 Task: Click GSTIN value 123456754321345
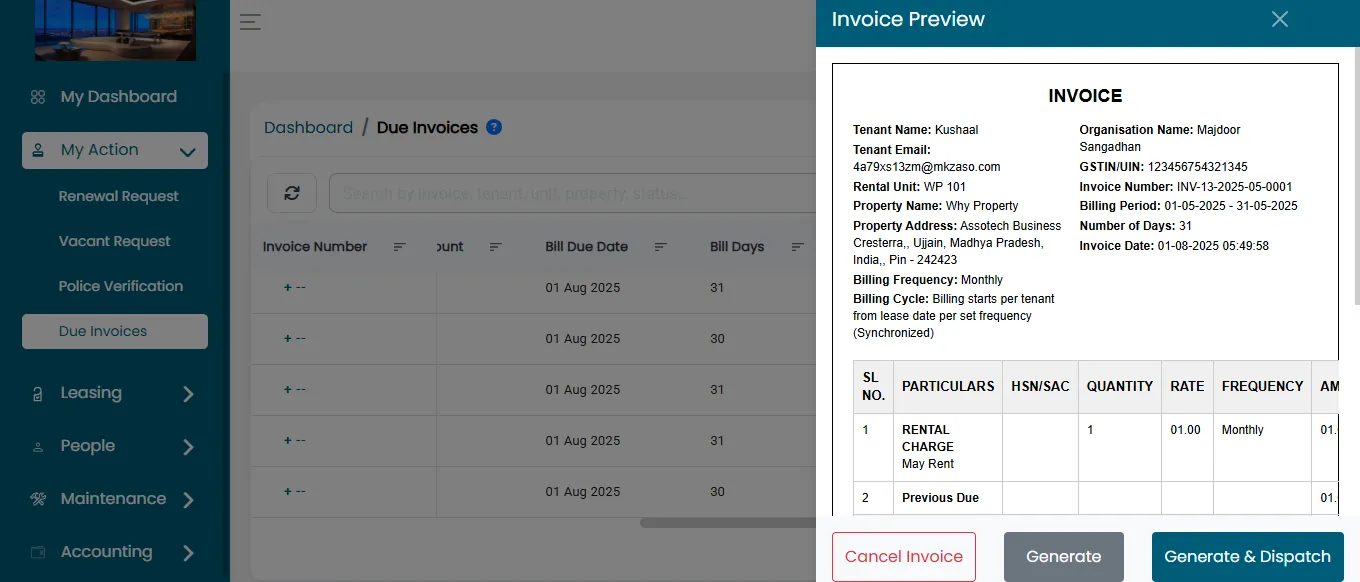point(1198,167)
